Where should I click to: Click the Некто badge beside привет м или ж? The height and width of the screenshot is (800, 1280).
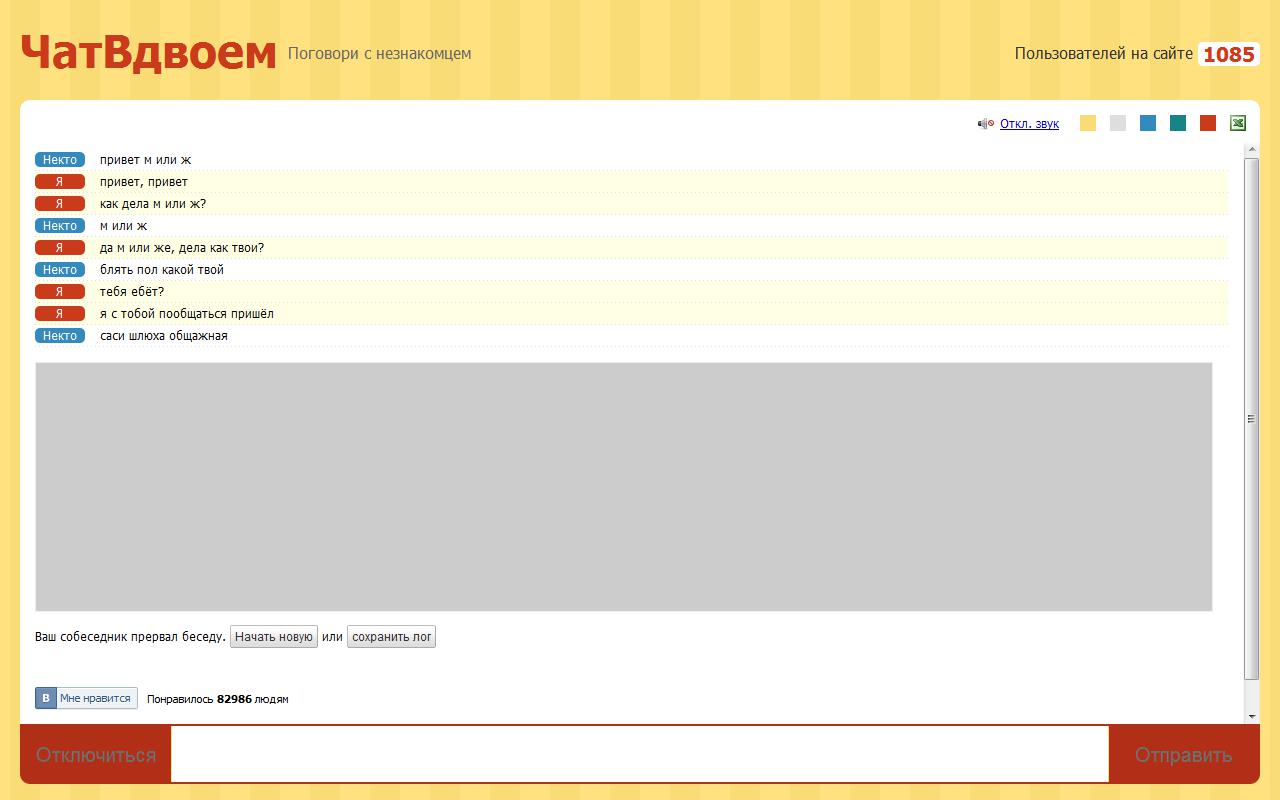pyautogui.click(x=60, y=160)
